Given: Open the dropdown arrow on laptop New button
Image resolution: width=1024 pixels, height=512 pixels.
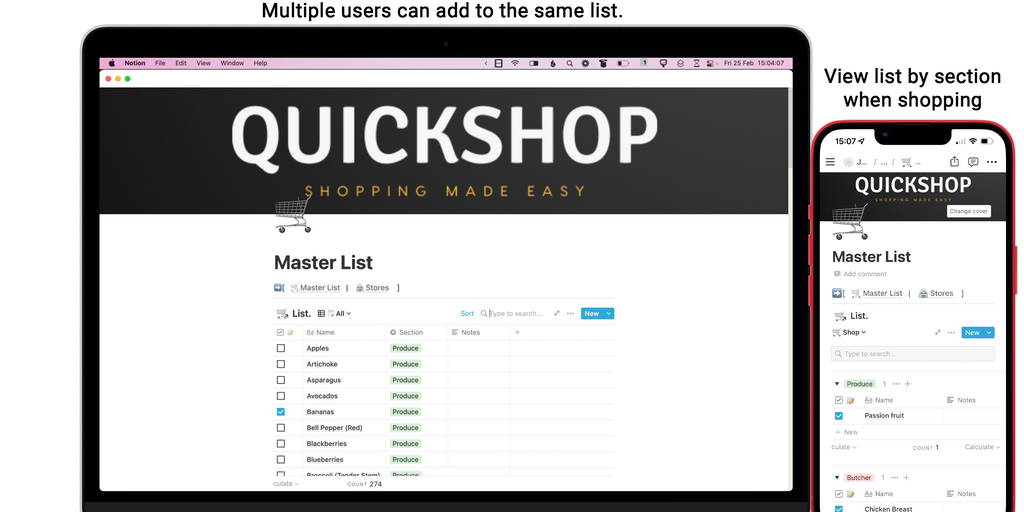Looking at the screenshot, I should 609,313.
